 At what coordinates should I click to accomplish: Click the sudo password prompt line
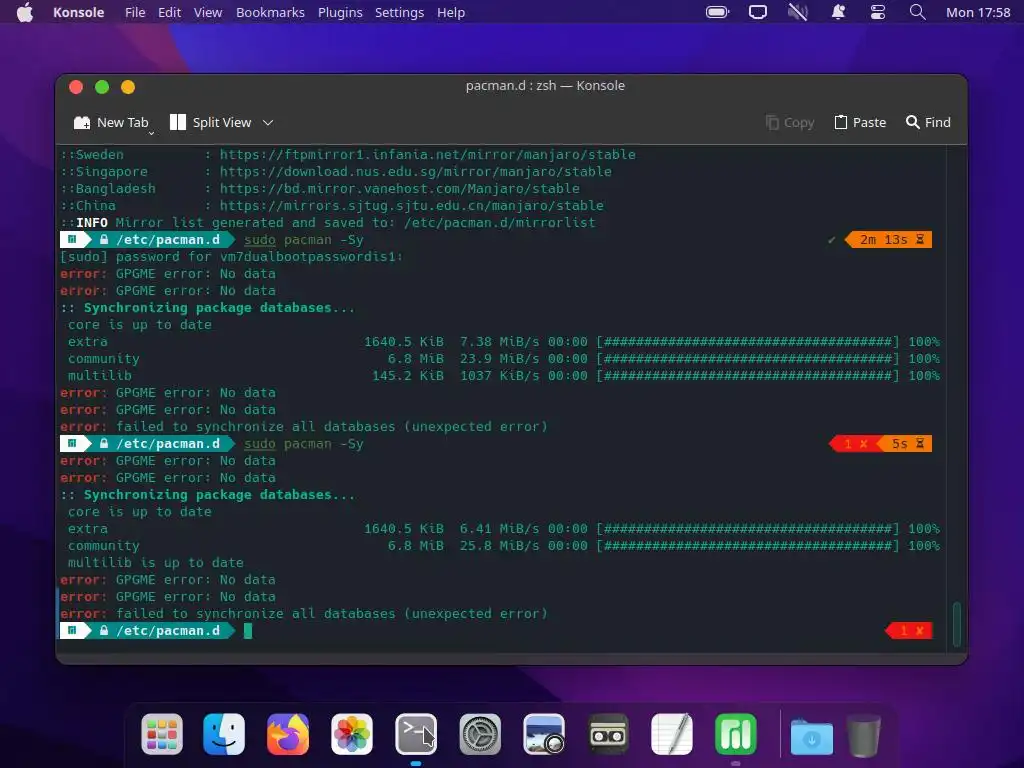pos(231,257)
